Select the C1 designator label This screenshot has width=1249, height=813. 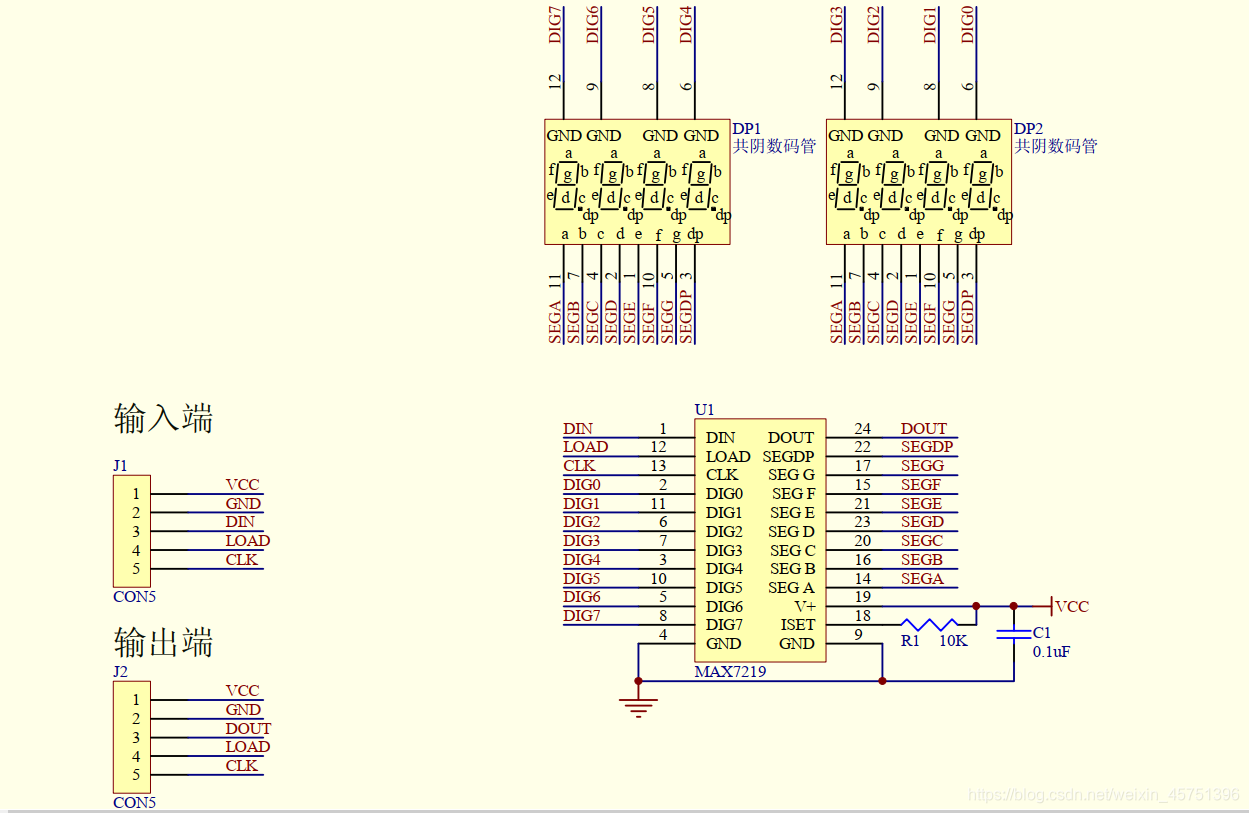tap(1042, 633)
